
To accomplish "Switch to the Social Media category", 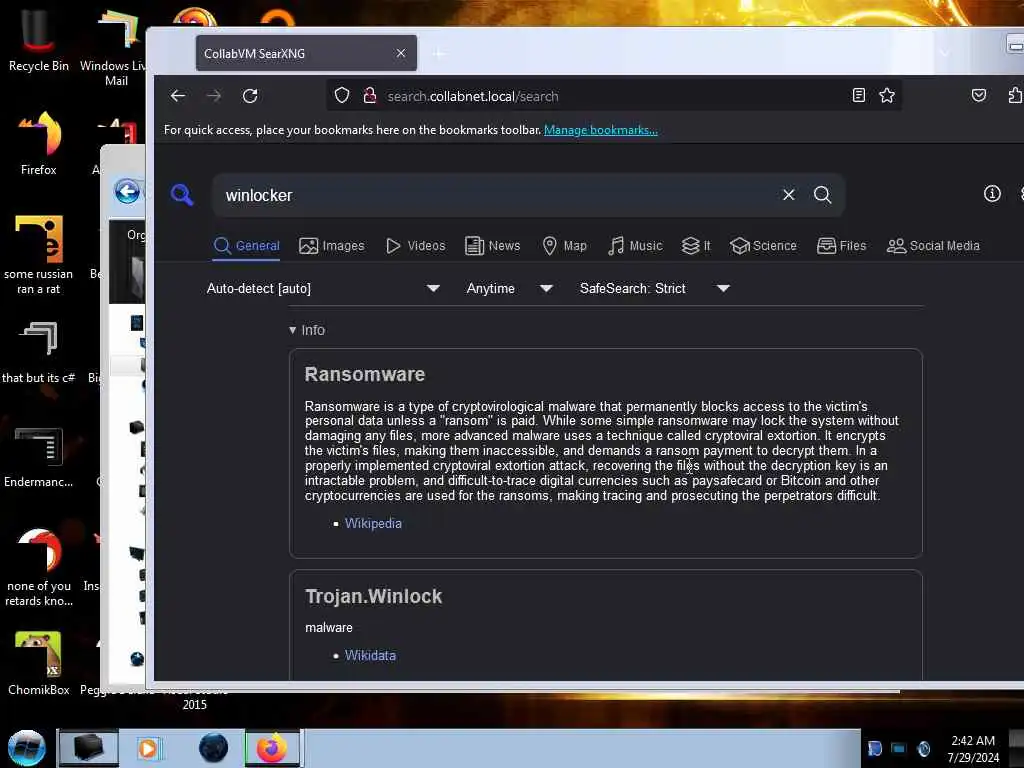I will [x=933, y=246].
